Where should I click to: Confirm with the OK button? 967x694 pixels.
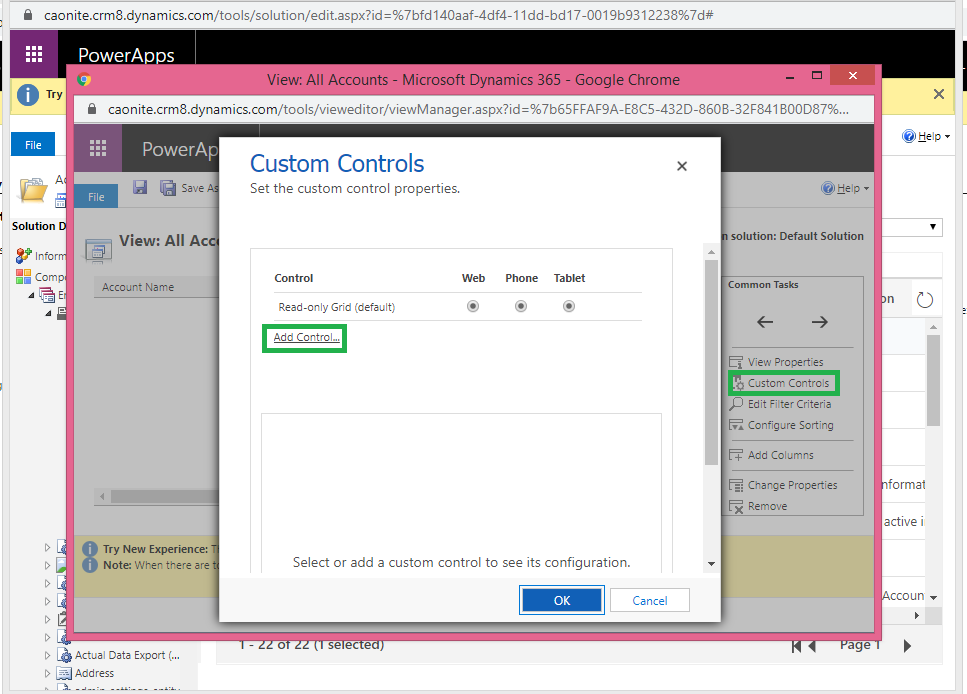pyautogui.click(x=562, y=600)
